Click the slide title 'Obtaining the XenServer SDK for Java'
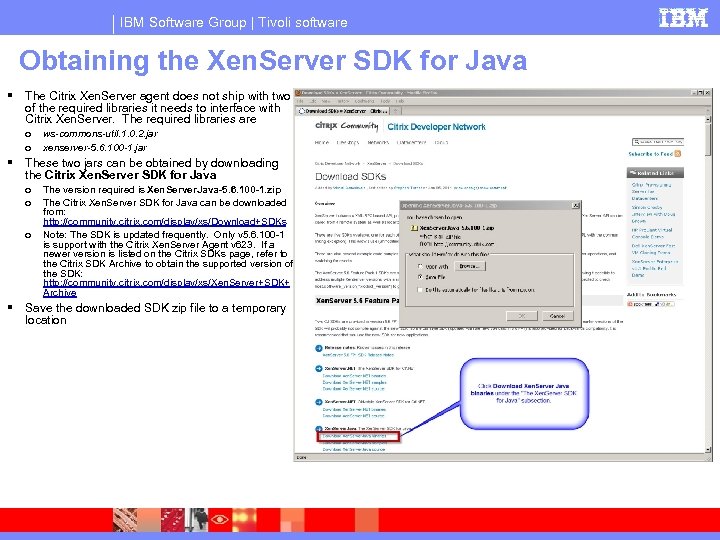Screen dimensions: 720x540 click(273, 60)
